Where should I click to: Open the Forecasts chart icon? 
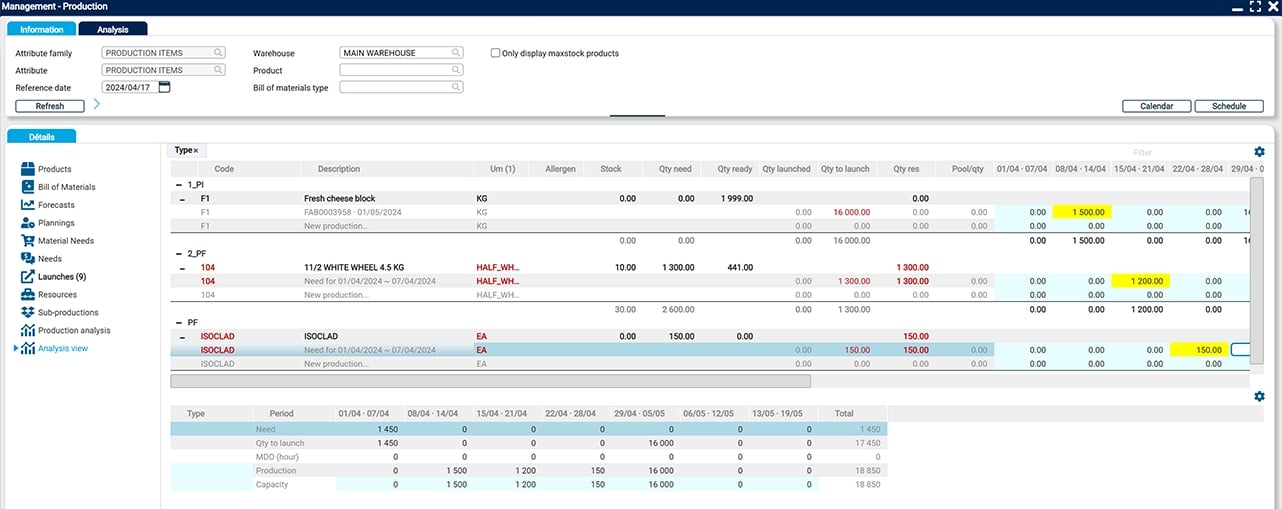click(28, 205)
